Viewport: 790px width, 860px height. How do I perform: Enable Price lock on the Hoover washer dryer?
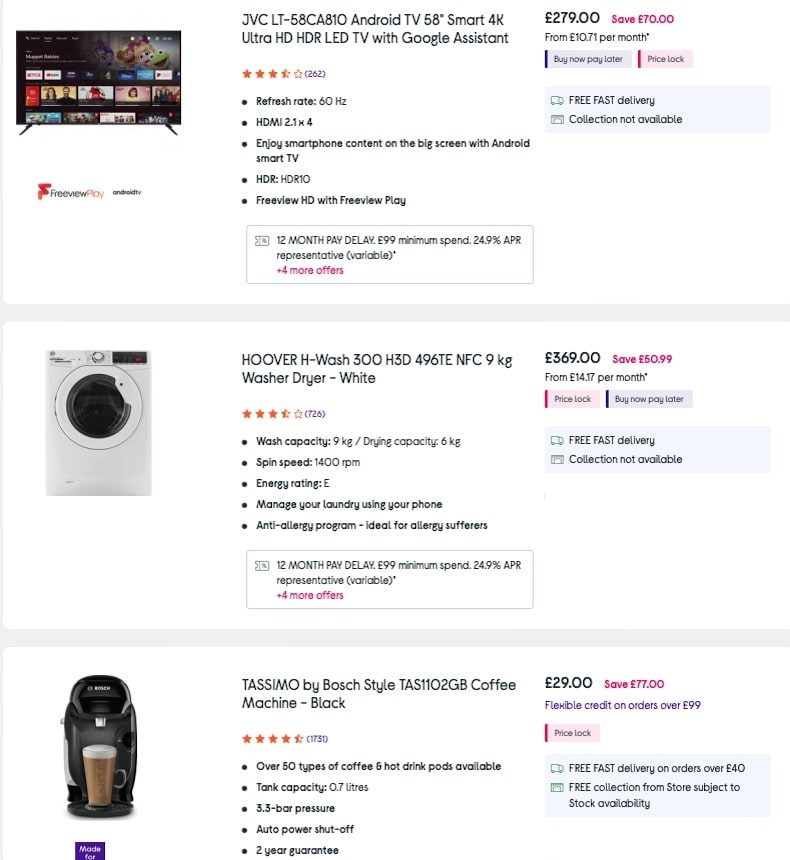tap(571, 398)
